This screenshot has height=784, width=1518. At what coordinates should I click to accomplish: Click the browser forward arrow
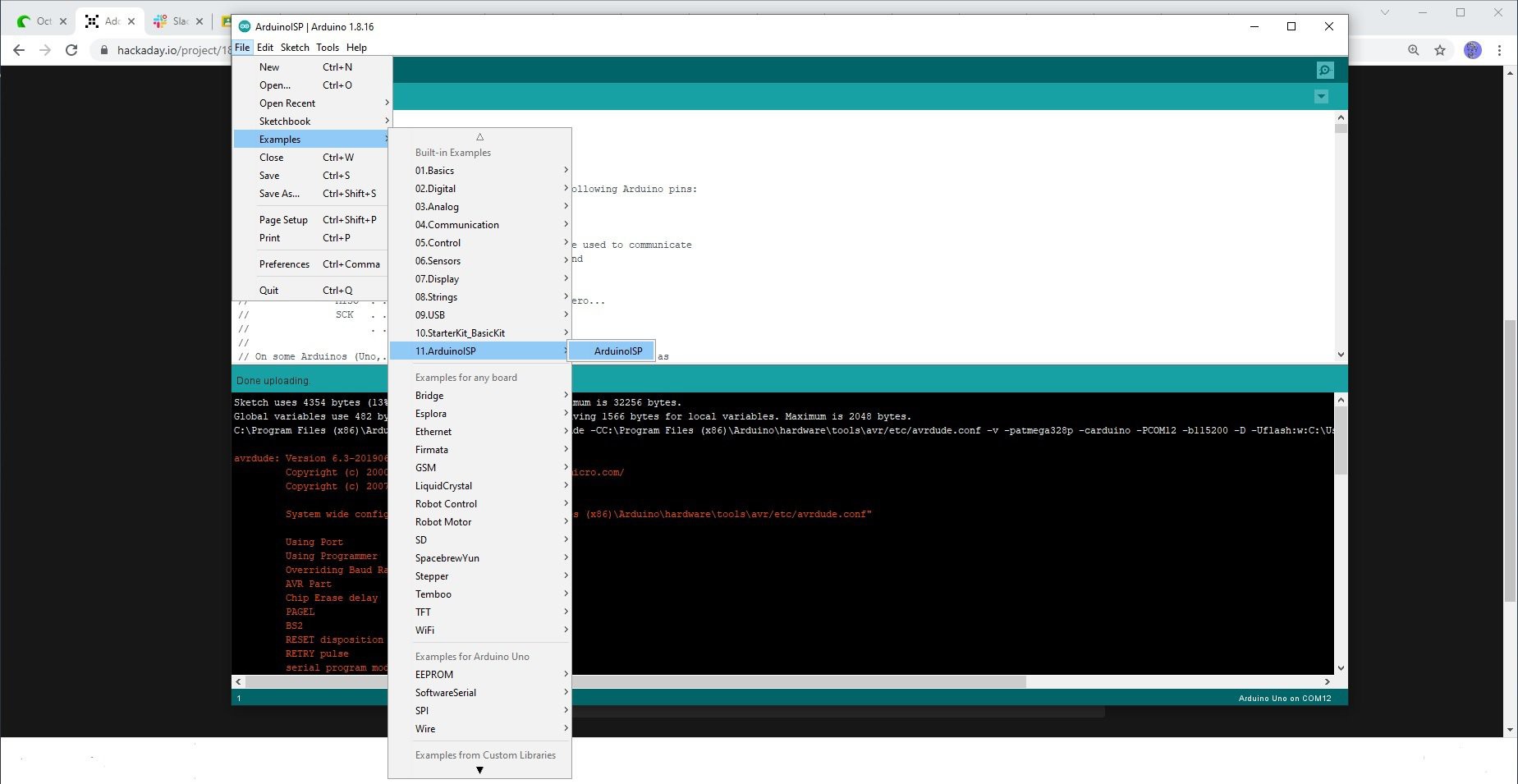(45, 50)
